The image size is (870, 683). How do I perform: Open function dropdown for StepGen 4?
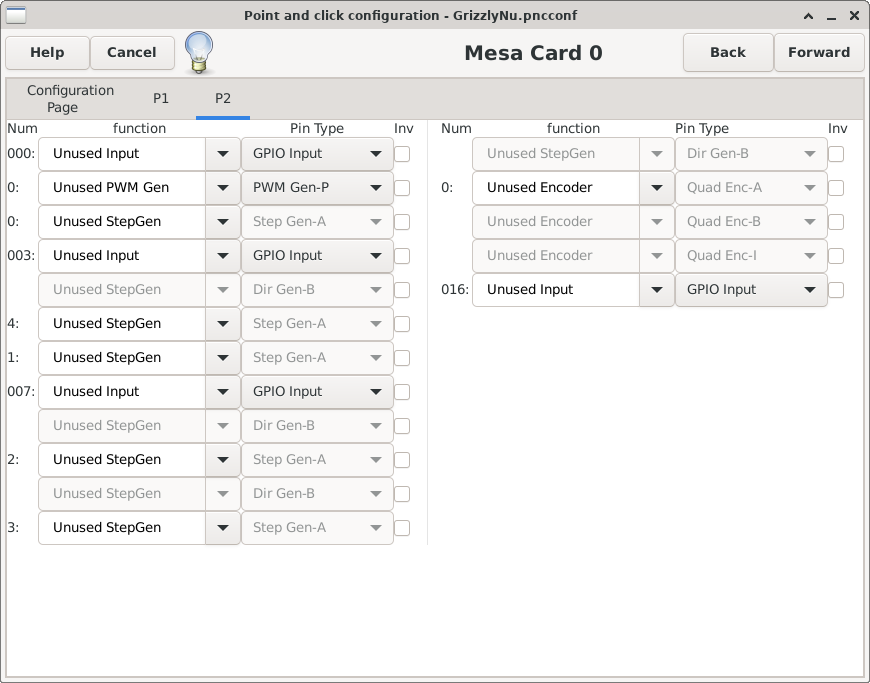pos(223,324)
